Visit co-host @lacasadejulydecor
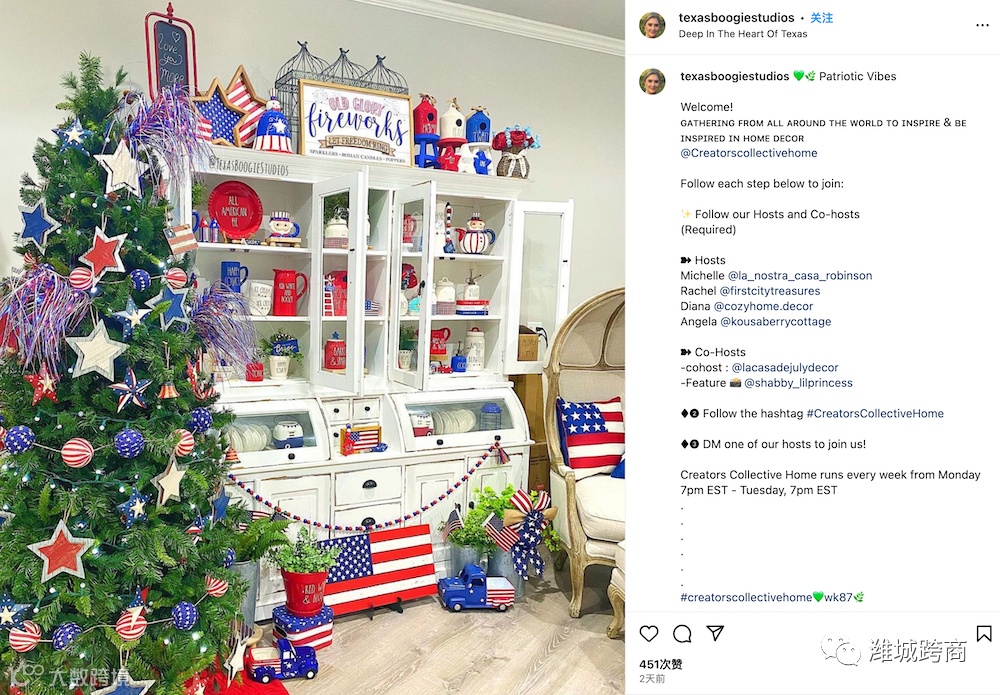Viewport: 1000px width, 695px height. tap(785, 367)
